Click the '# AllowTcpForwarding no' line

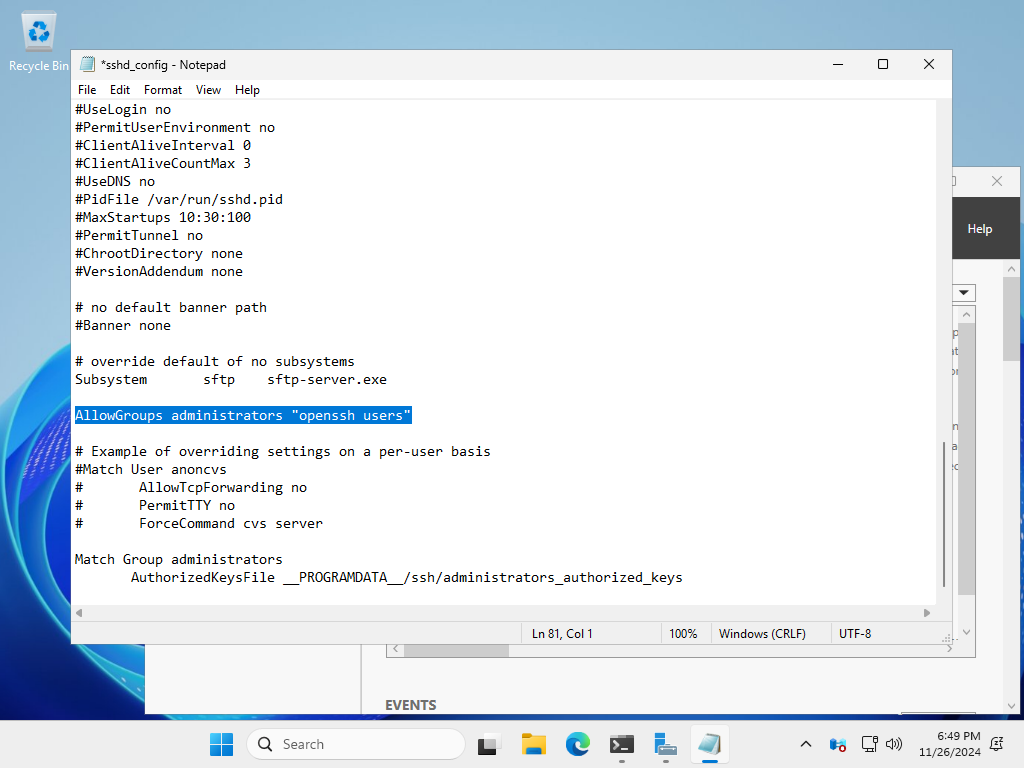[191, 487]
